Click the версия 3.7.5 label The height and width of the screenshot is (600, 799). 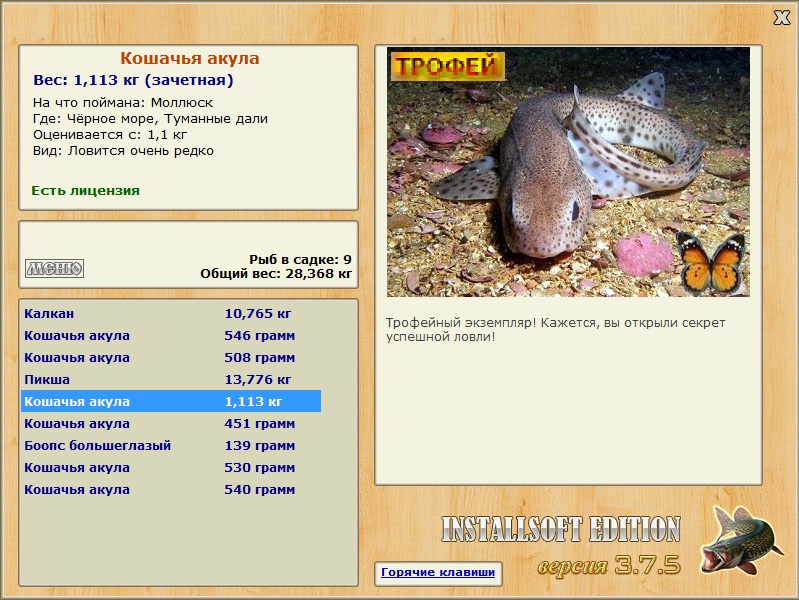click(609, 565)
